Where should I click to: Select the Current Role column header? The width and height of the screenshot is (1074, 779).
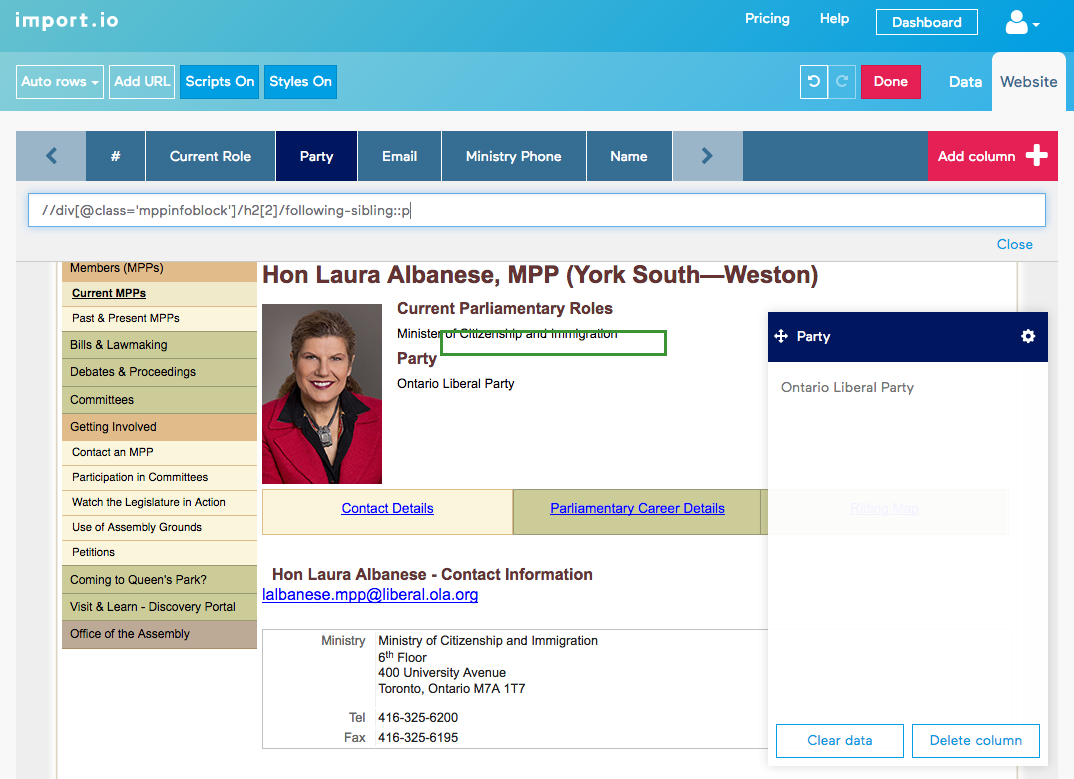[x=210, y=156]
